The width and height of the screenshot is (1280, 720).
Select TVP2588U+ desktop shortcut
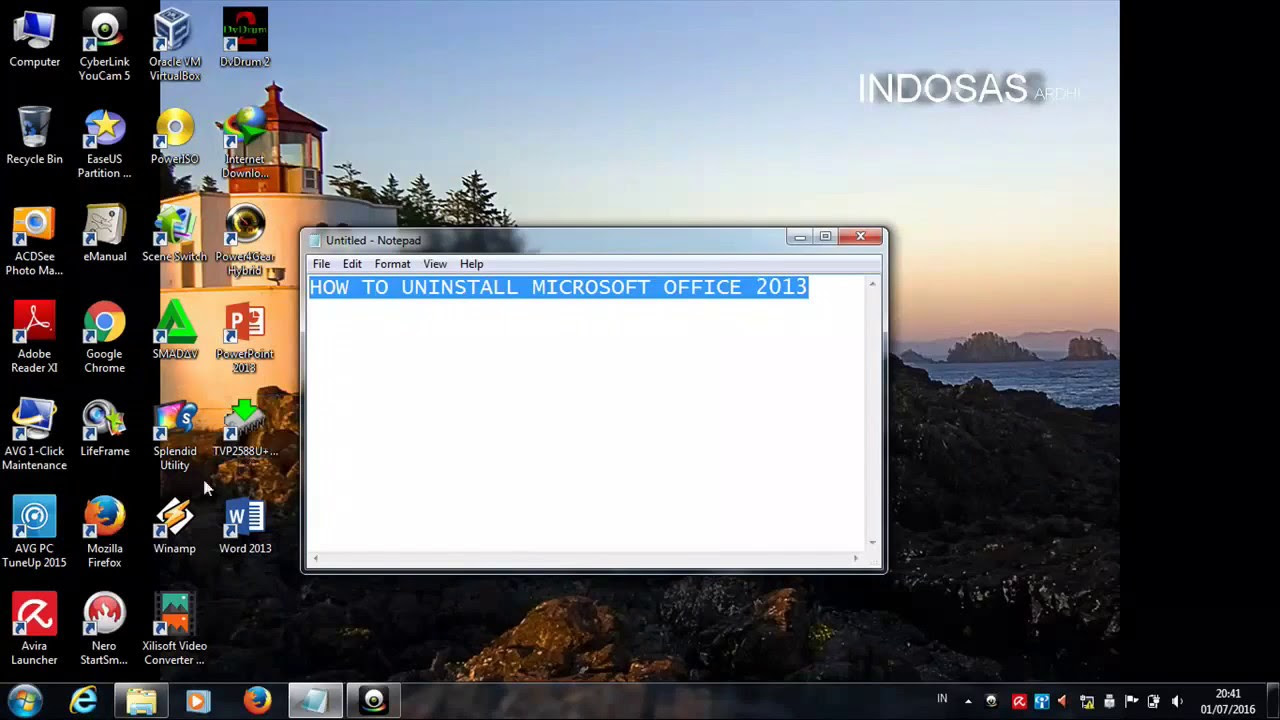click(245, 428)
